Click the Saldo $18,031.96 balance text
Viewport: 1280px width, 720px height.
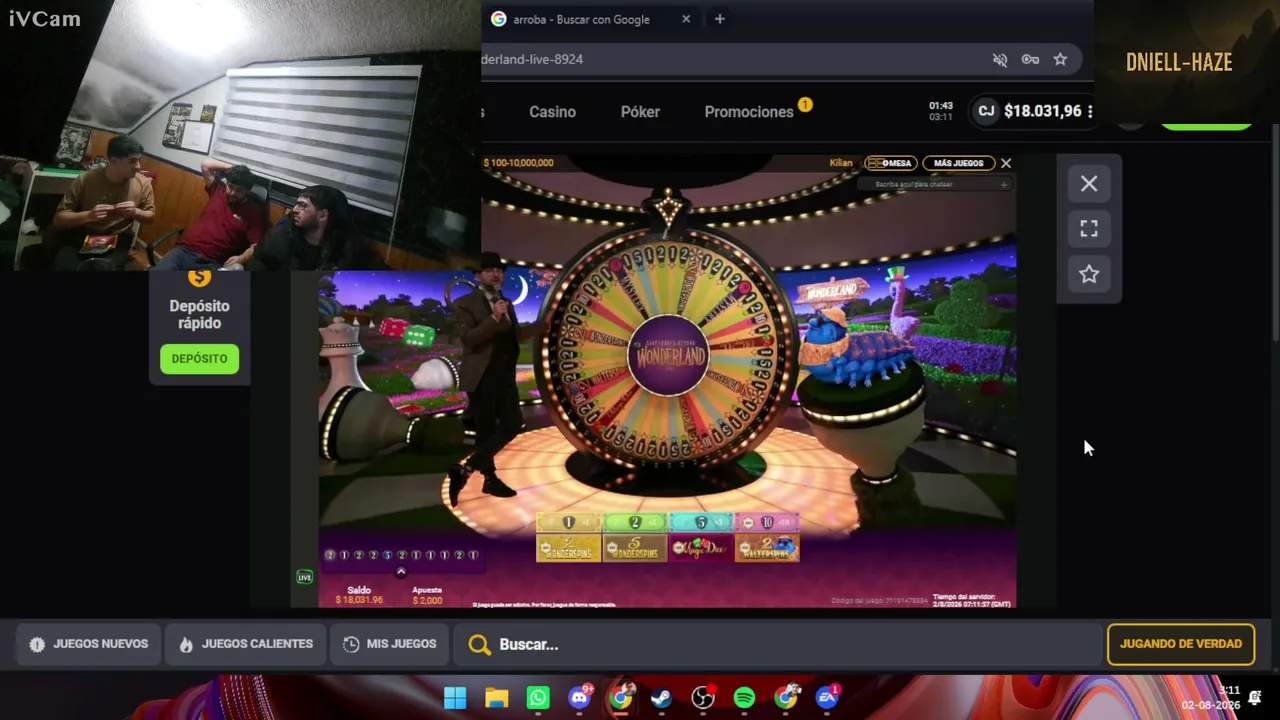pyautogui.click(x=359, y=595)
